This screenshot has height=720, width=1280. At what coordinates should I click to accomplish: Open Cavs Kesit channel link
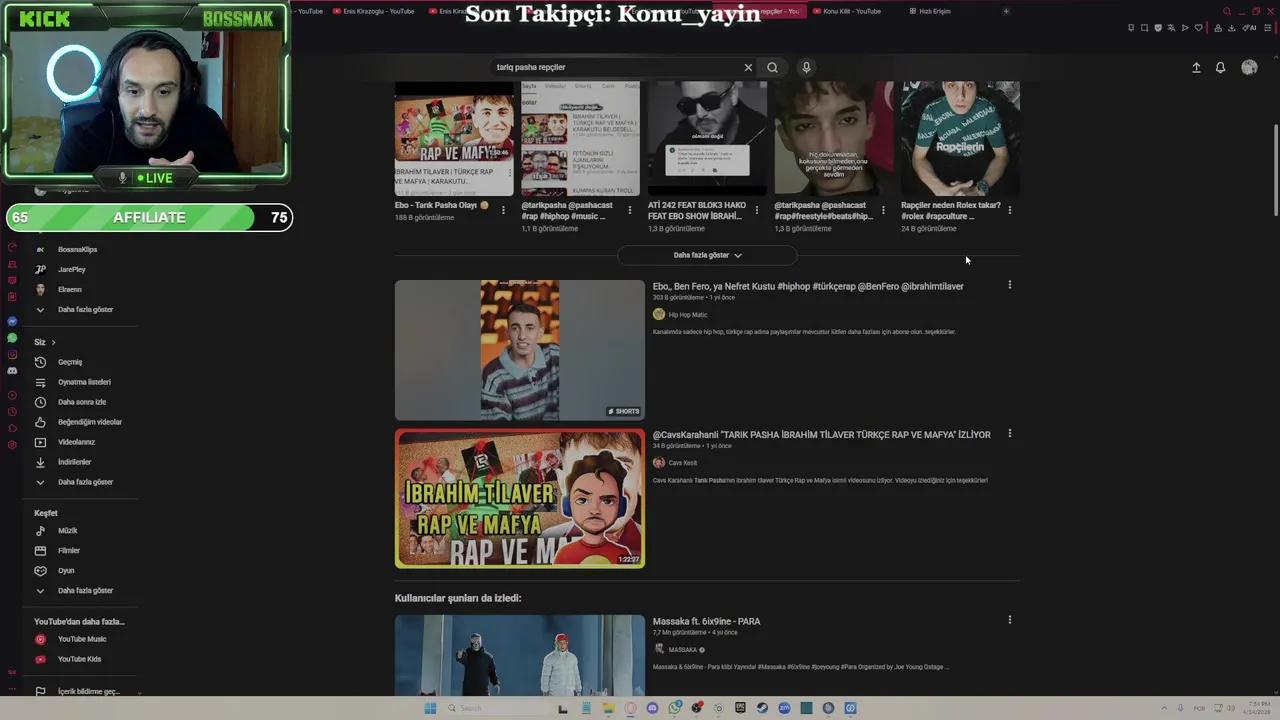pos(682,463)
